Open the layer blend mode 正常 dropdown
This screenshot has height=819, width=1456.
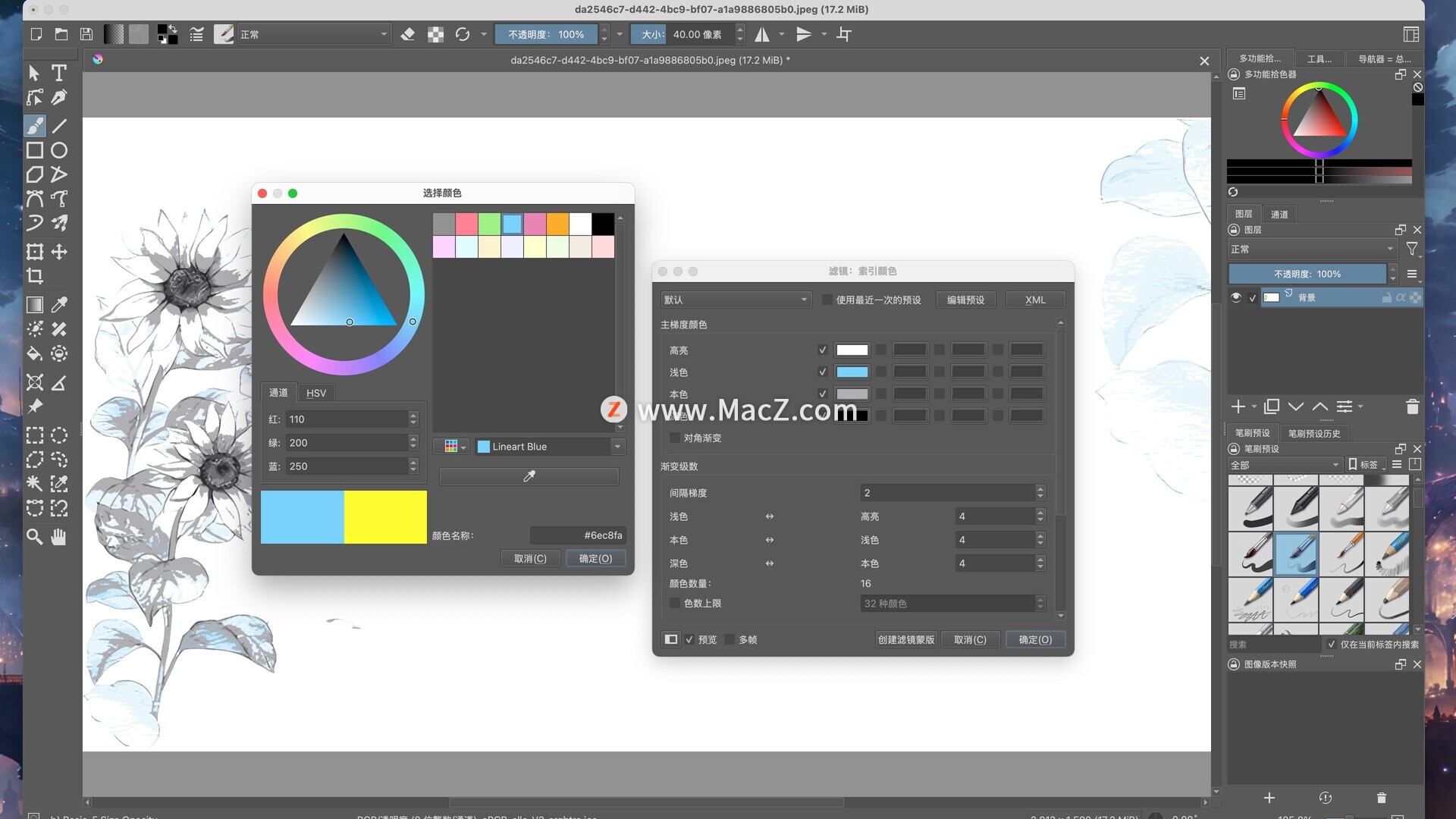1313,249
